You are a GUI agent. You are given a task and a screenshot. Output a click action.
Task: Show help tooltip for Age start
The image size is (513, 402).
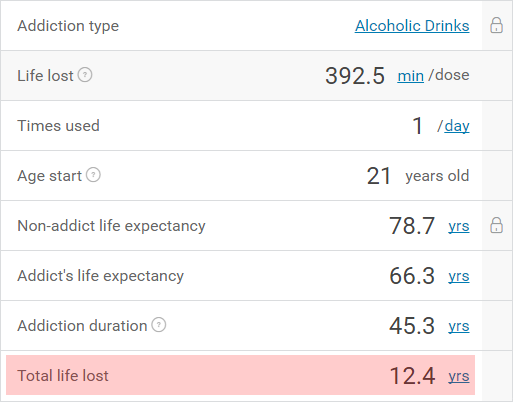93,175
